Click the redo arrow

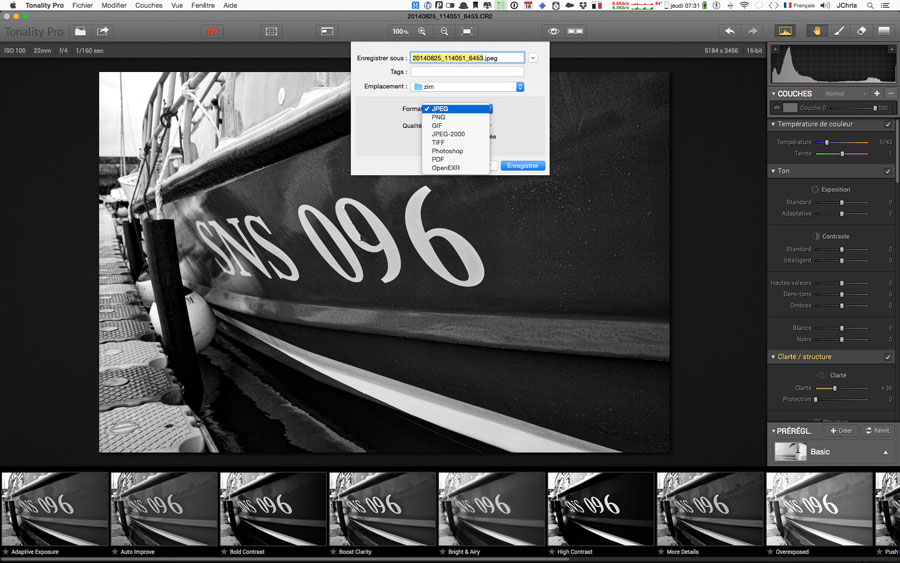coord(752,31)
